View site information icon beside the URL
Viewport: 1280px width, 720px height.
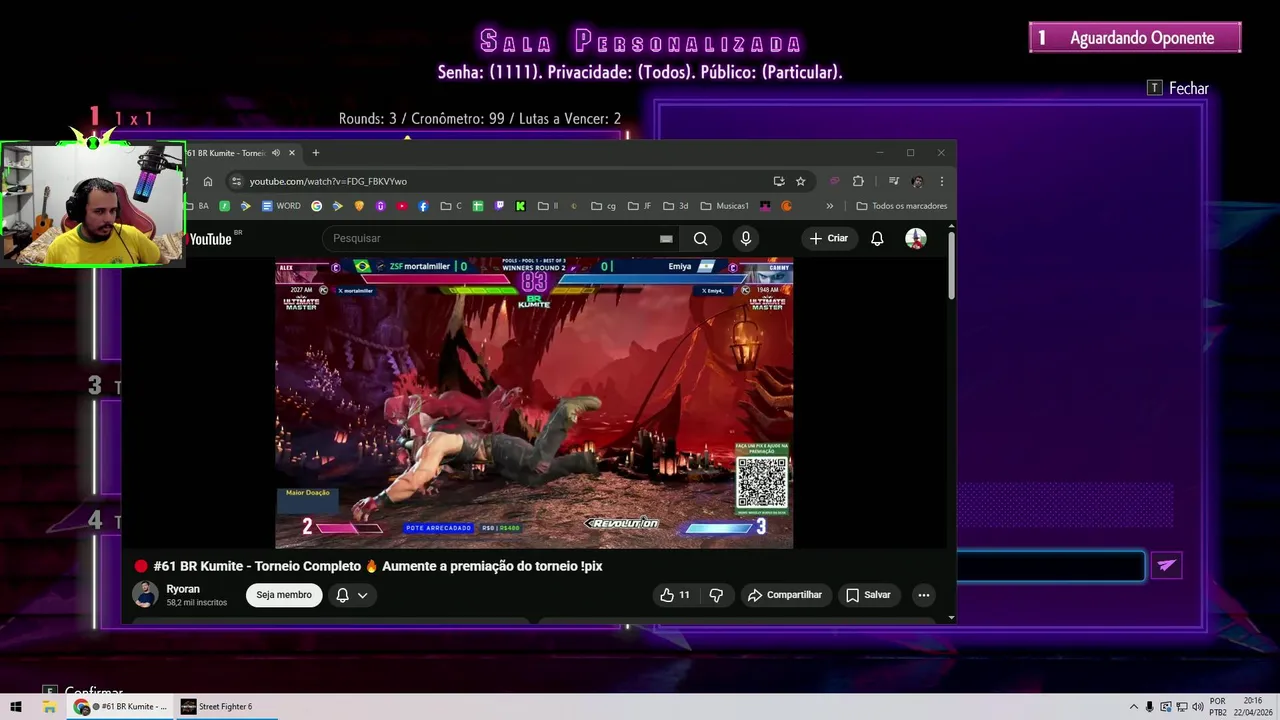(236, 181)
